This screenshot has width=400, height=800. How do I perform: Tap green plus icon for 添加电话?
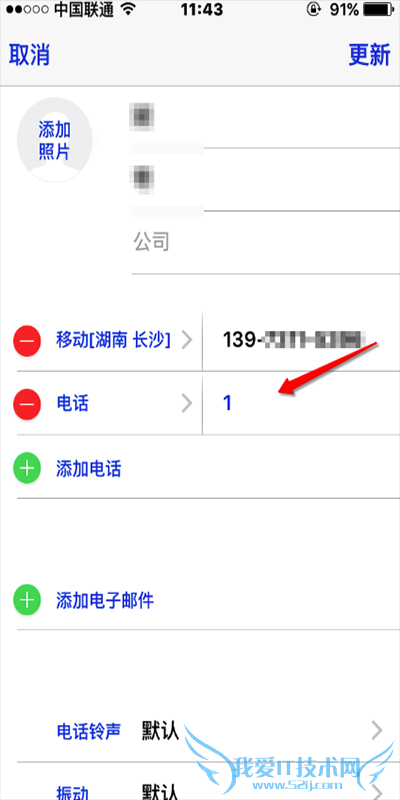point(27,469)
